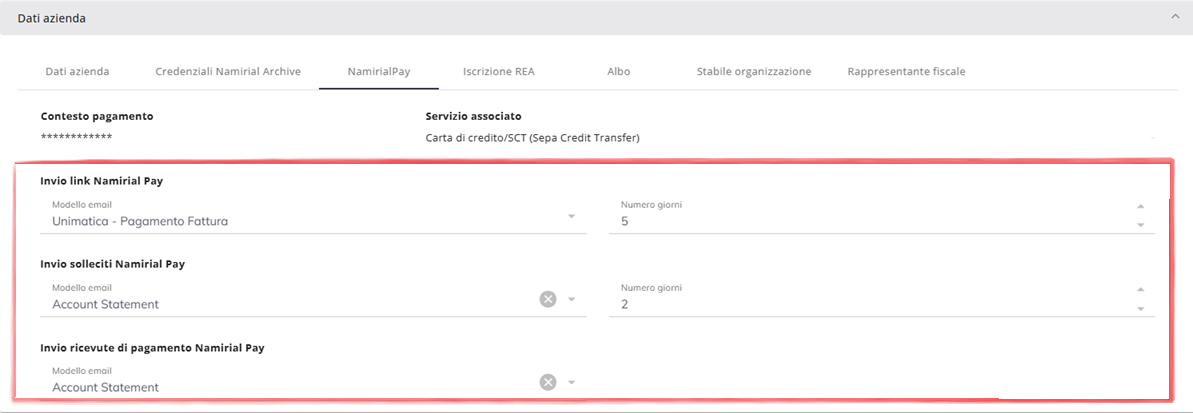The image size is (1193, 413).
Task: Switch to the Dati azienda tab
Action: 77,72
